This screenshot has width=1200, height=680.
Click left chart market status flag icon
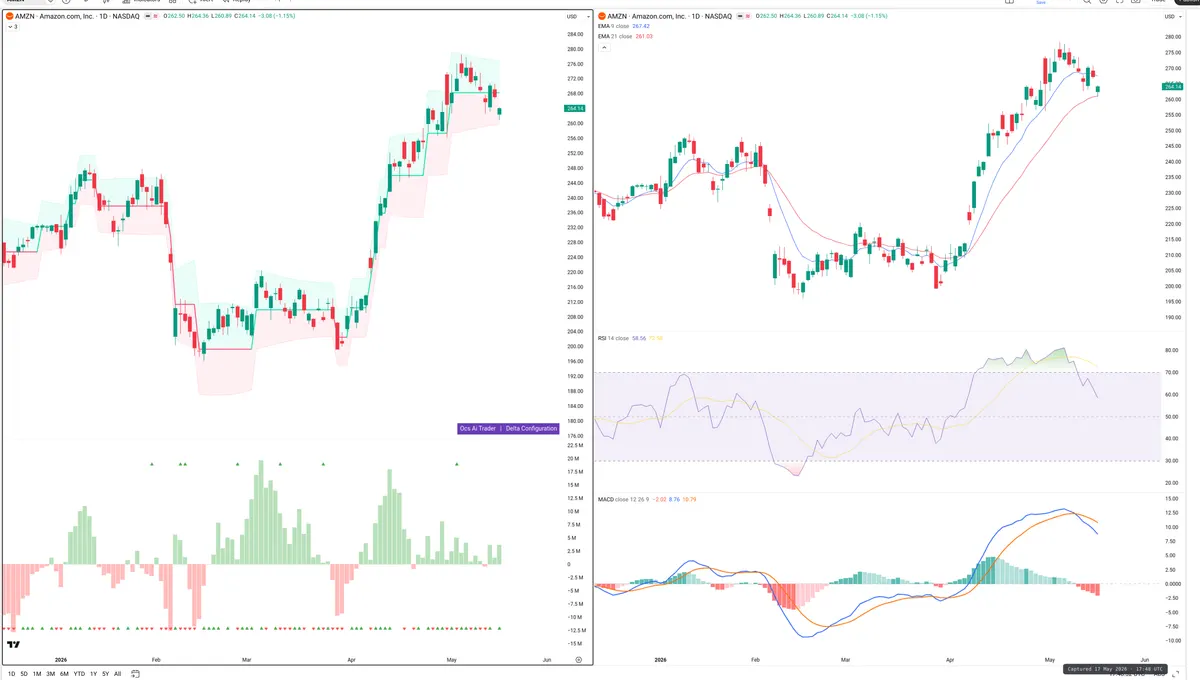pos(146,17)
